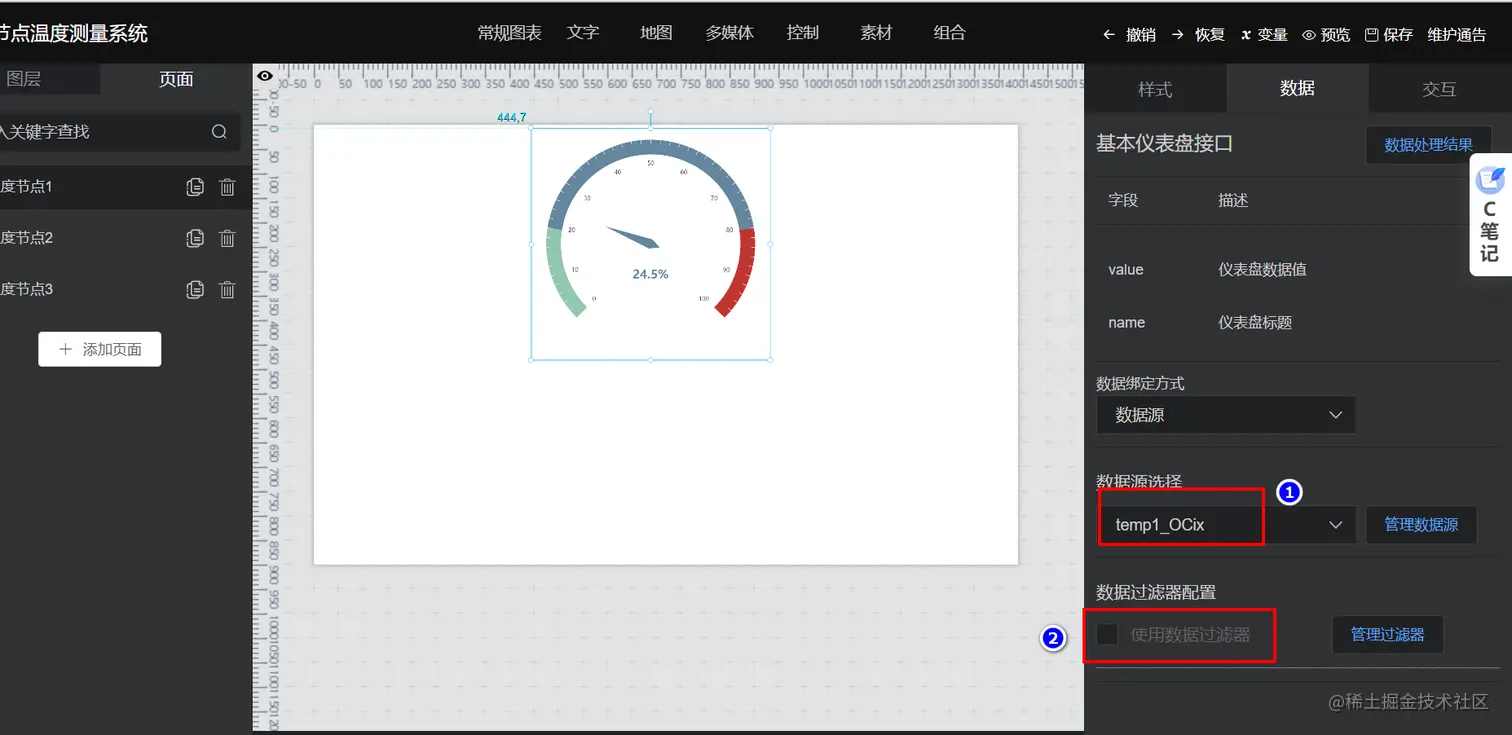Switch to the 数据 tab
The height and width of the screenshot is (735, 1512).
pyautogui.click(x=1297, y=88)
